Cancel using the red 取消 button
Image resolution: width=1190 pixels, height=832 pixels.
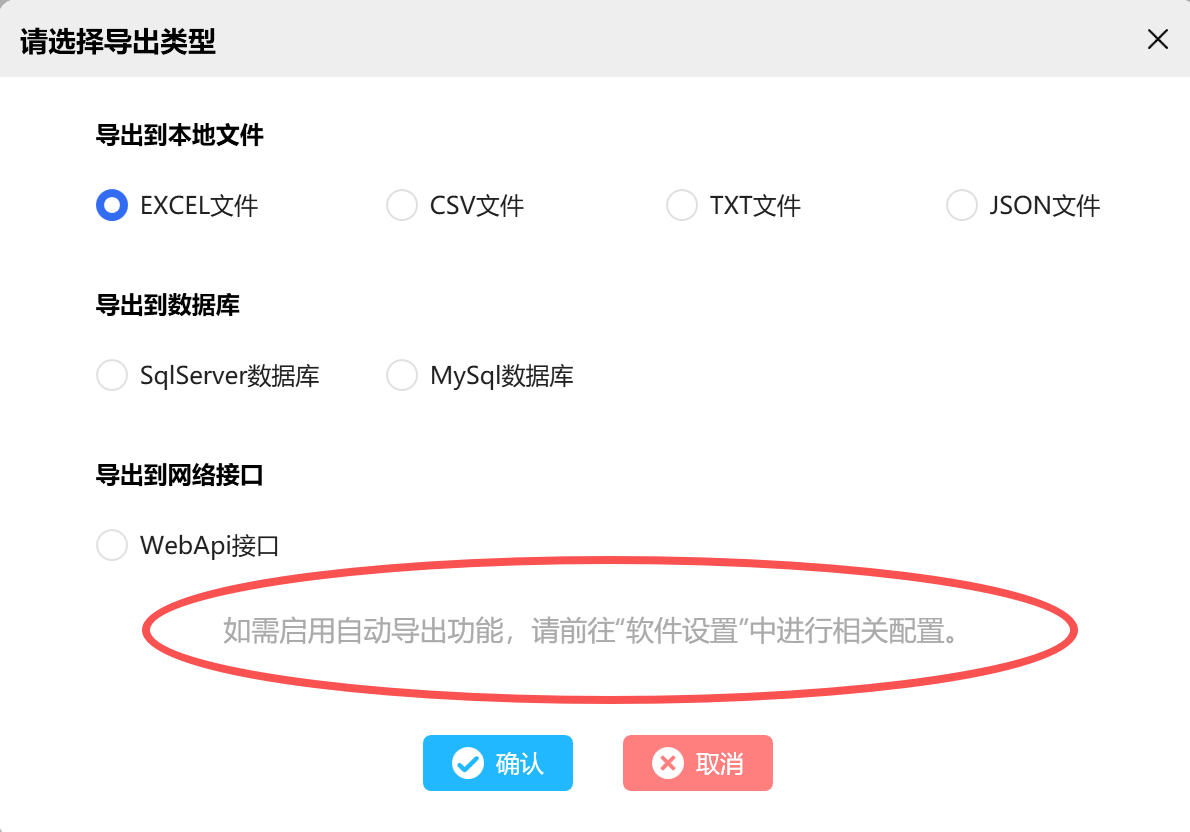[x=698, y=763]
